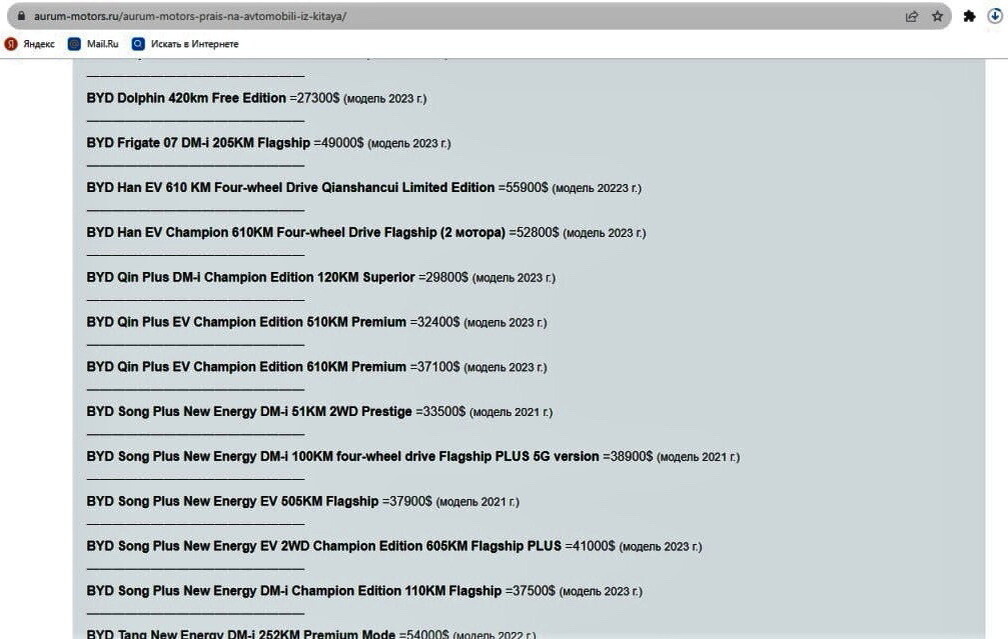Select BYD Qin Plus DM-i 120KM Superior

(x=251, y=277)
